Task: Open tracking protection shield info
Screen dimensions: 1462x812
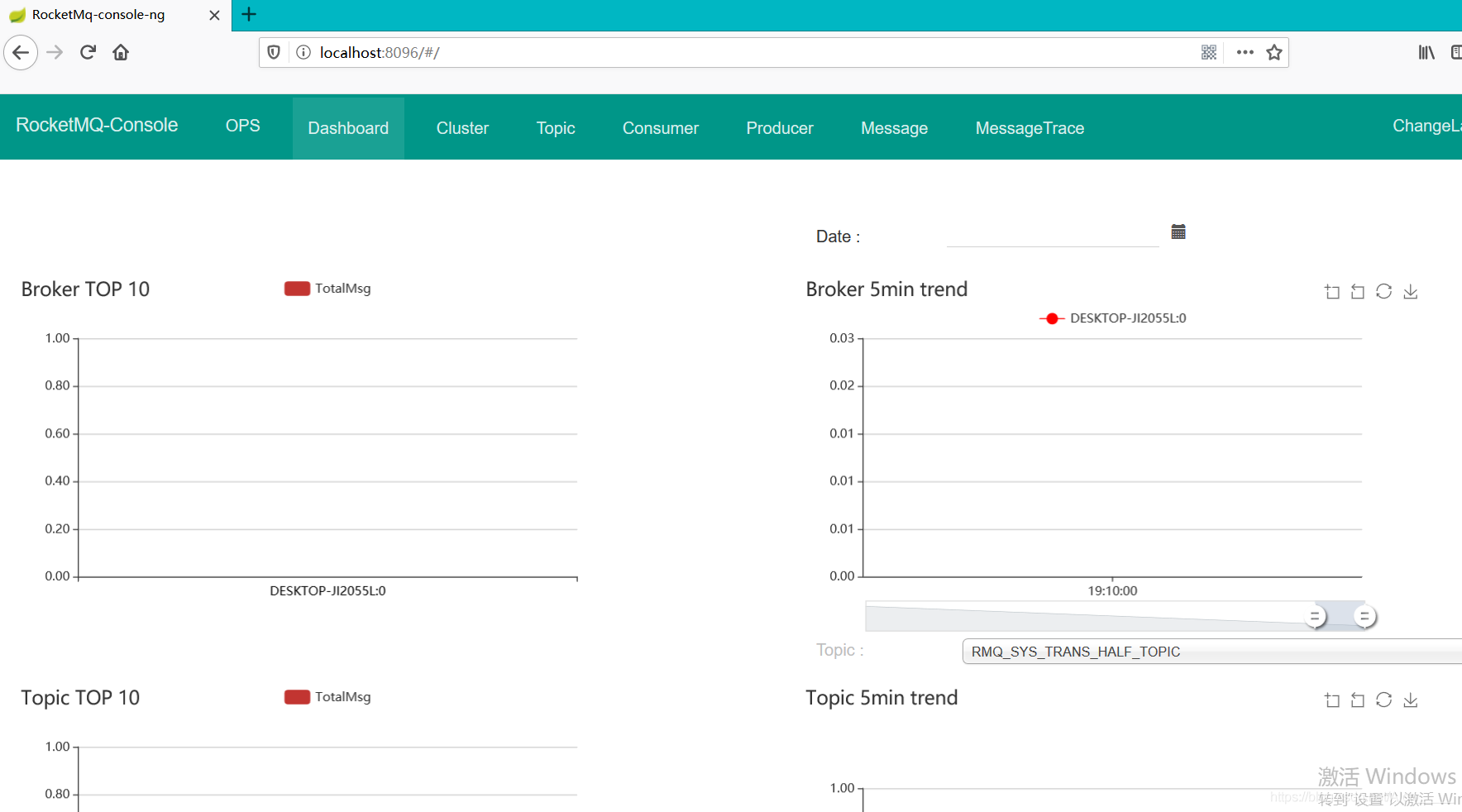Action: [274, 53]
